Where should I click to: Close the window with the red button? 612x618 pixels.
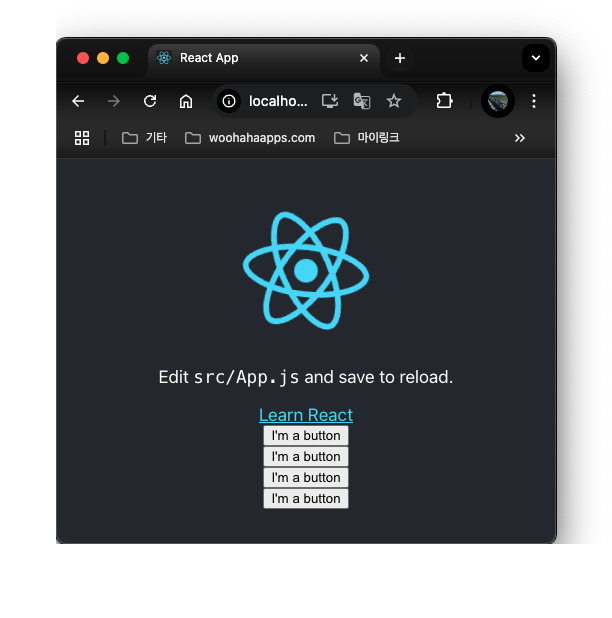(x=83, y=58)
